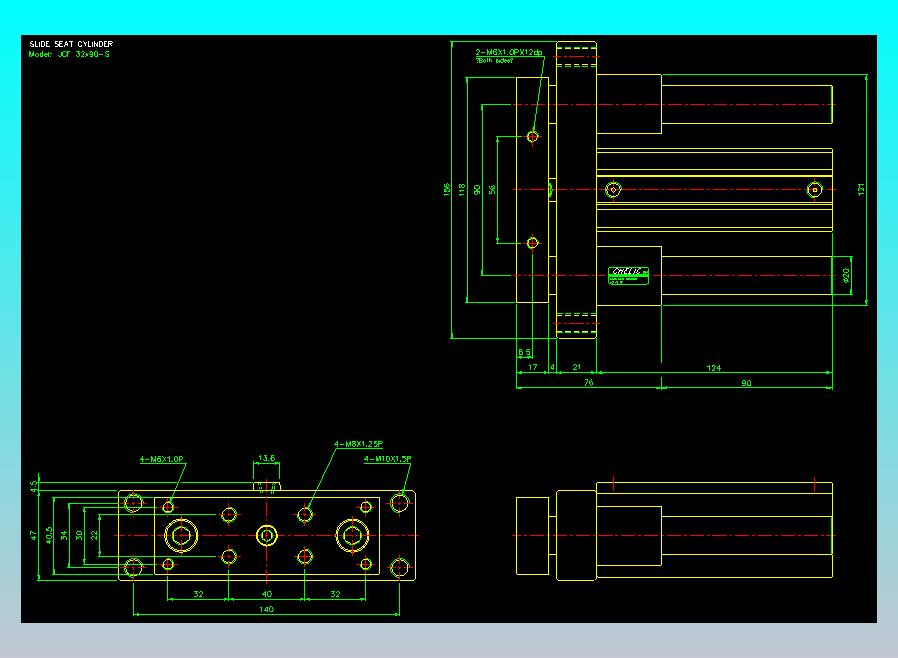
Task: Click the 124 length dimension text
Action: click(714, 368)
